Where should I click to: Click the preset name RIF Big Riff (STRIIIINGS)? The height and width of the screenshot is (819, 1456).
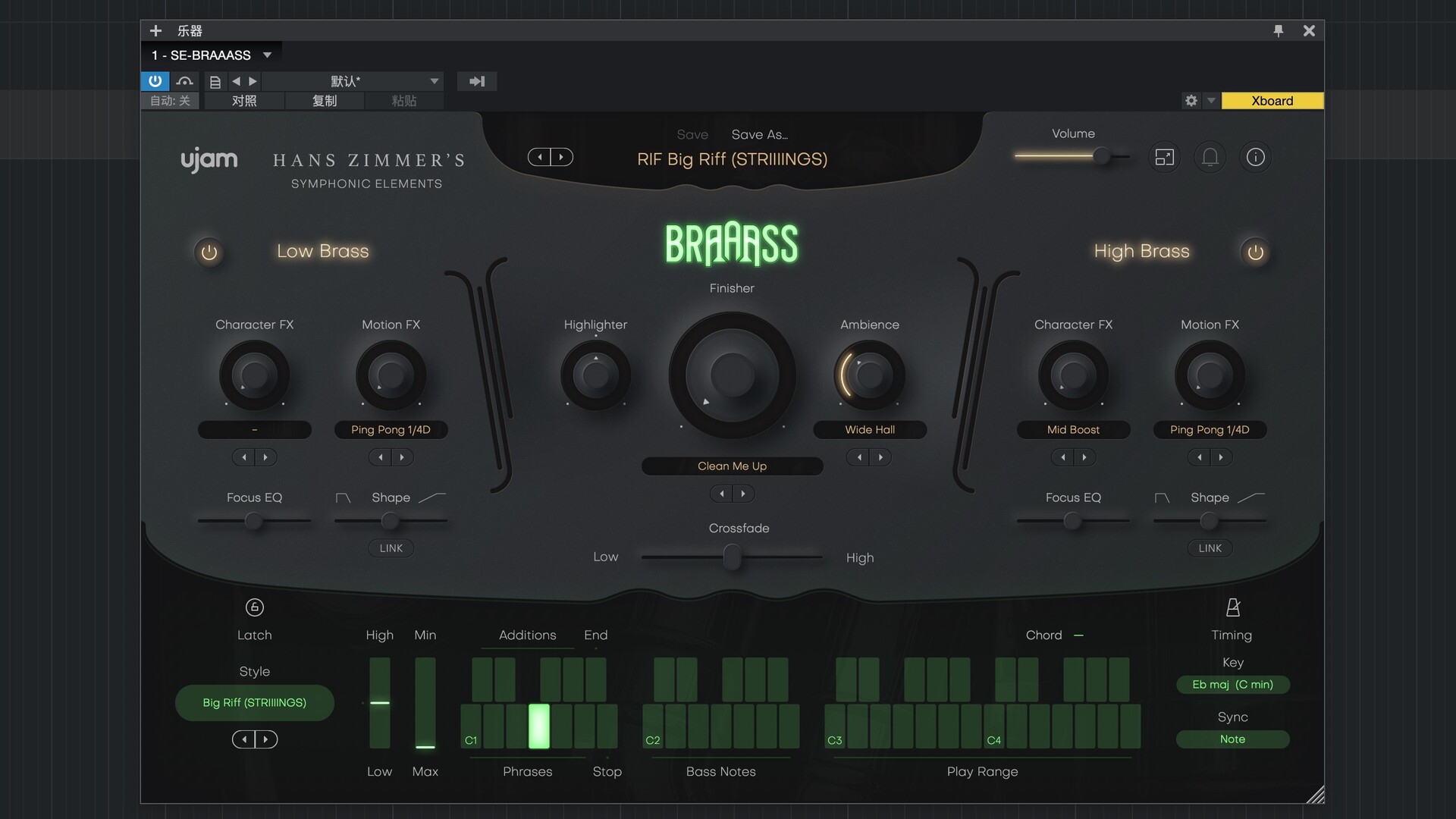coord(733,159)
